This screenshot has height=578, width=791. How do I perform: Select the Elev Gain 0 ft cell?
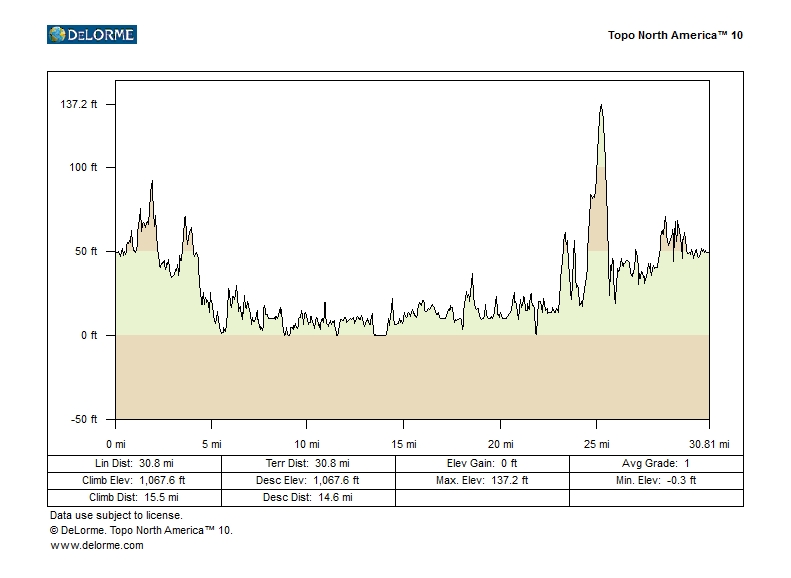(482, 464)
